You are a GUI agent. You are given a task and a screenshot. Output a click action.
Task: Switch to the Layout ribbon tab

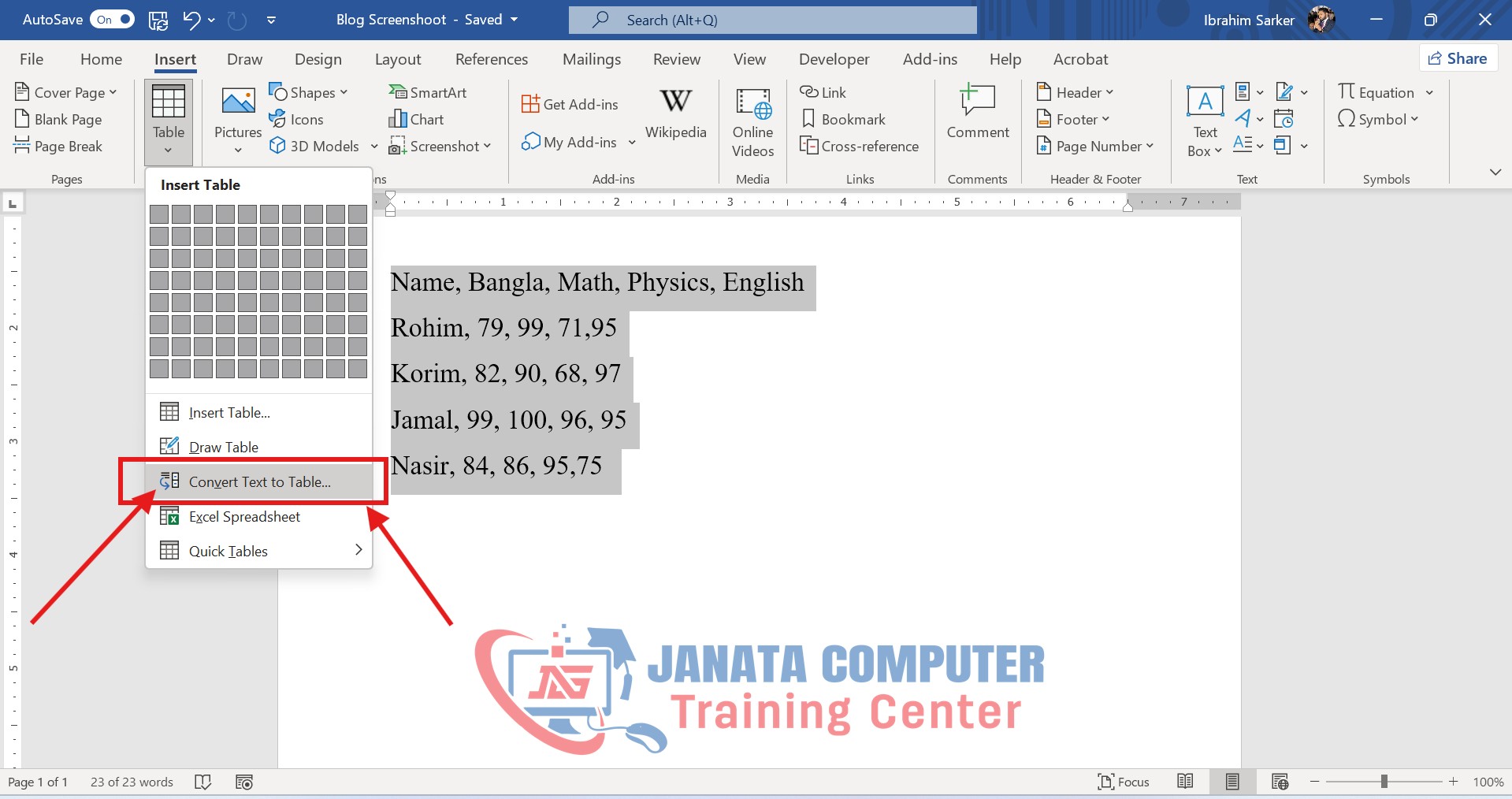click(x=398, y=60)
